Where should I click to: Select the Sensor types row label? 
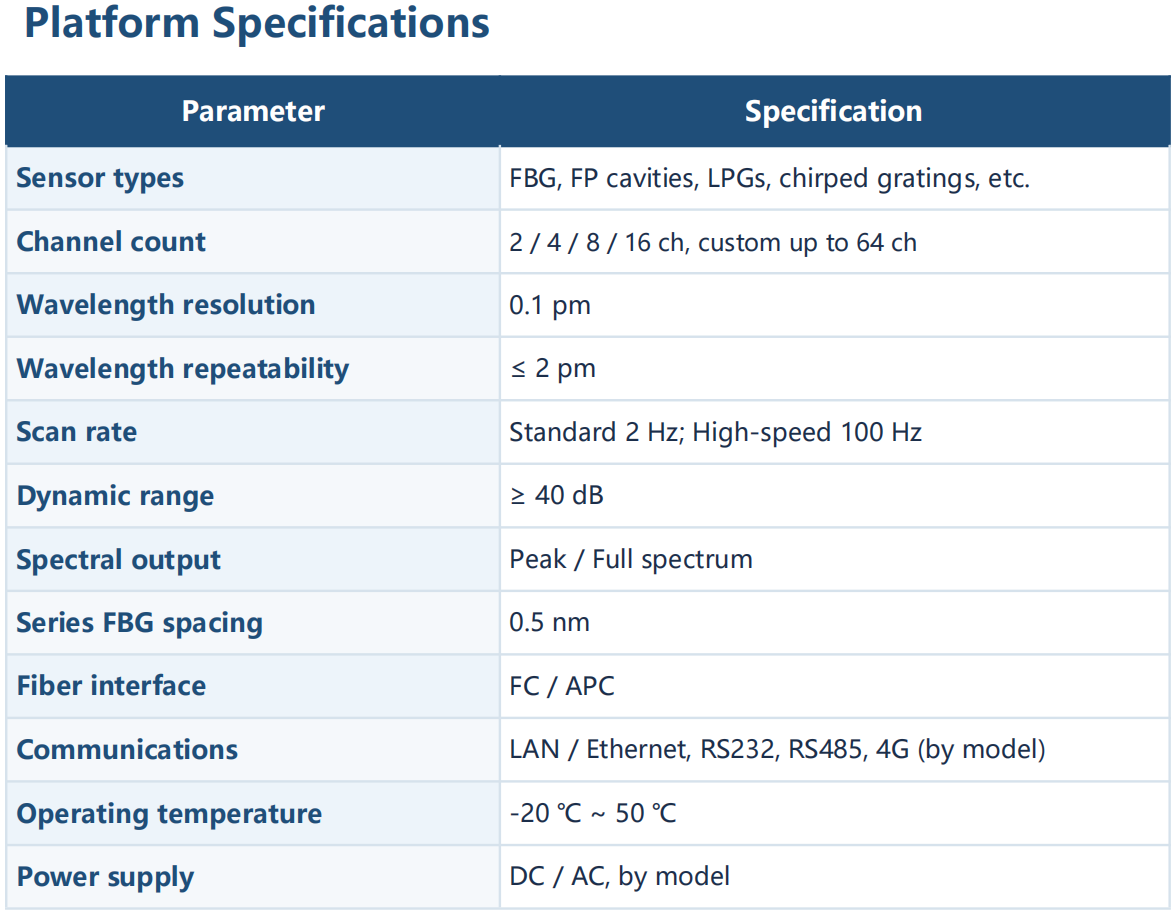(x=100, y=178)
